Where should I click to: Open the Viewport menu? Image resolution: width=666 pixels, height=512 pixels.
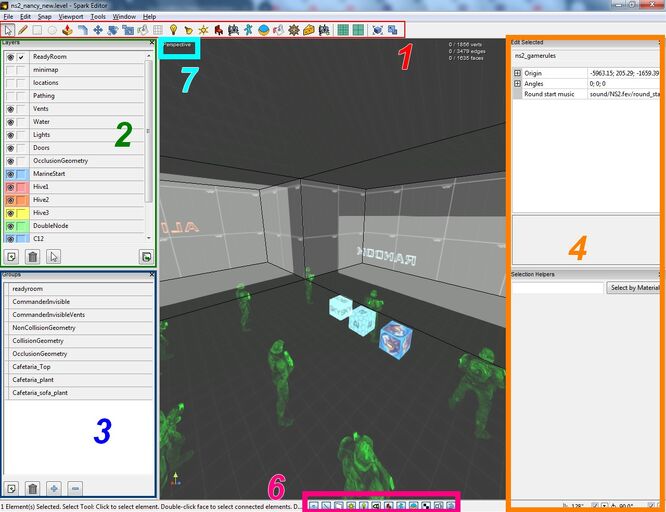[x=71, y=17]
